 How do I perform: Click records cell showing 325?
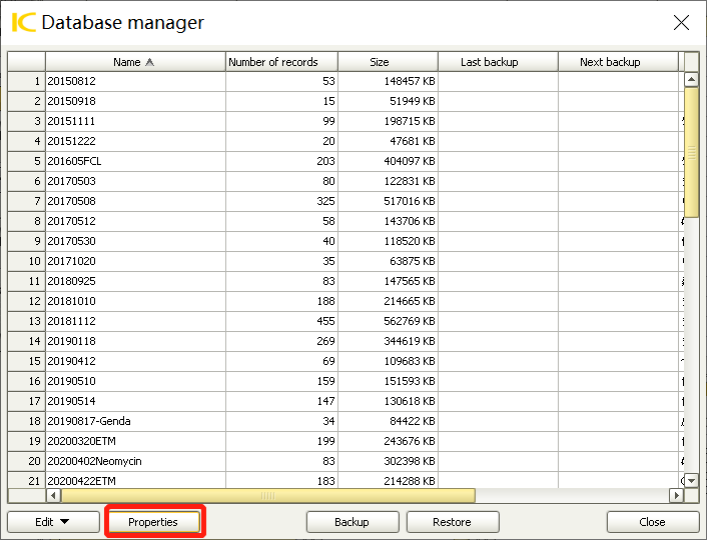[282, 201]
